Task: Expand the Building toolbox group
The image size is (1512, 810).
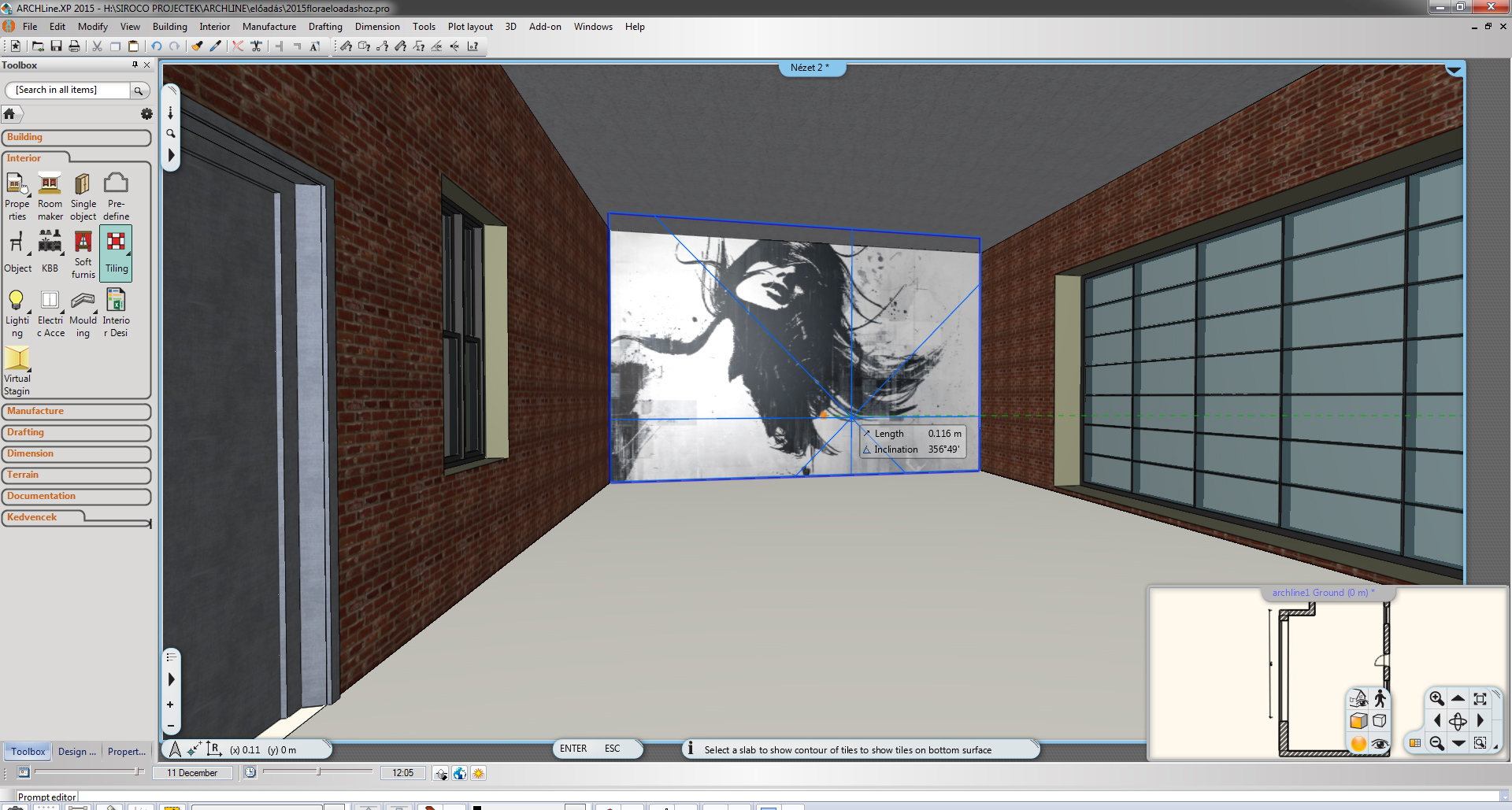Action: click(x=76, y=138)
